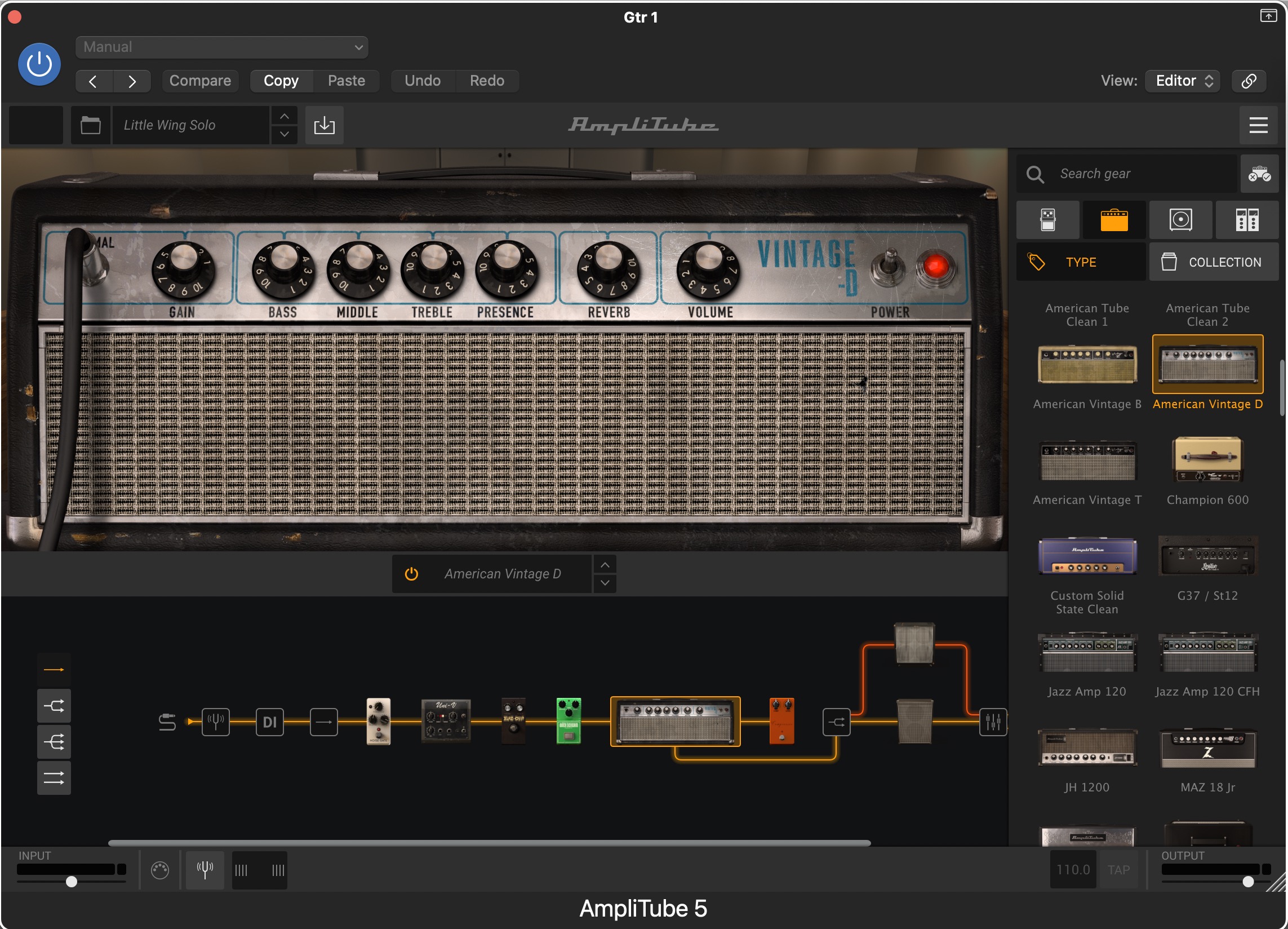Switch to next amp model down chevron
Image resolution: width=1288 pixels, height=929 pixels.
click(x=605, y=583)
